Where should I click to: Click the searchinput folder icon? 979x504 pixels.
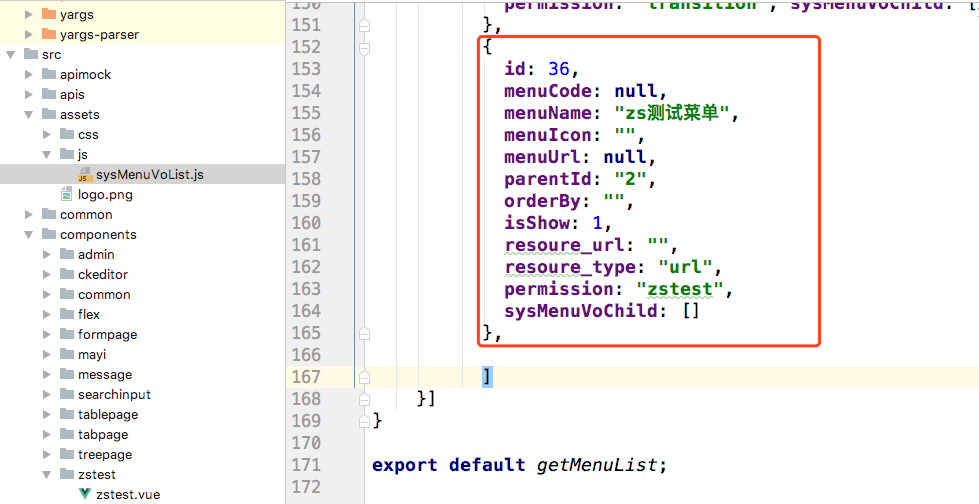tap(67, 393)
